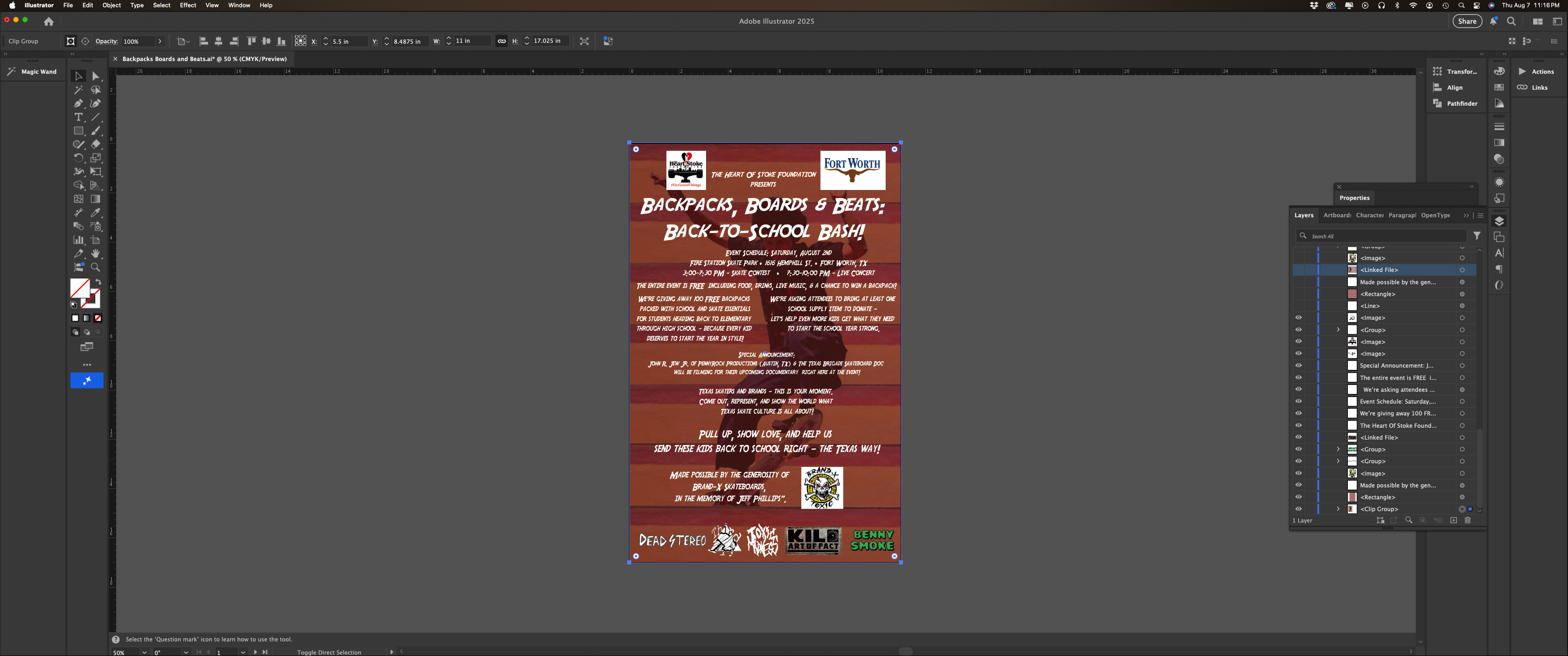The image size is (1568, 656).
Task: Expand the Group with green thumbnail
Action: (x=1338, y=449)
